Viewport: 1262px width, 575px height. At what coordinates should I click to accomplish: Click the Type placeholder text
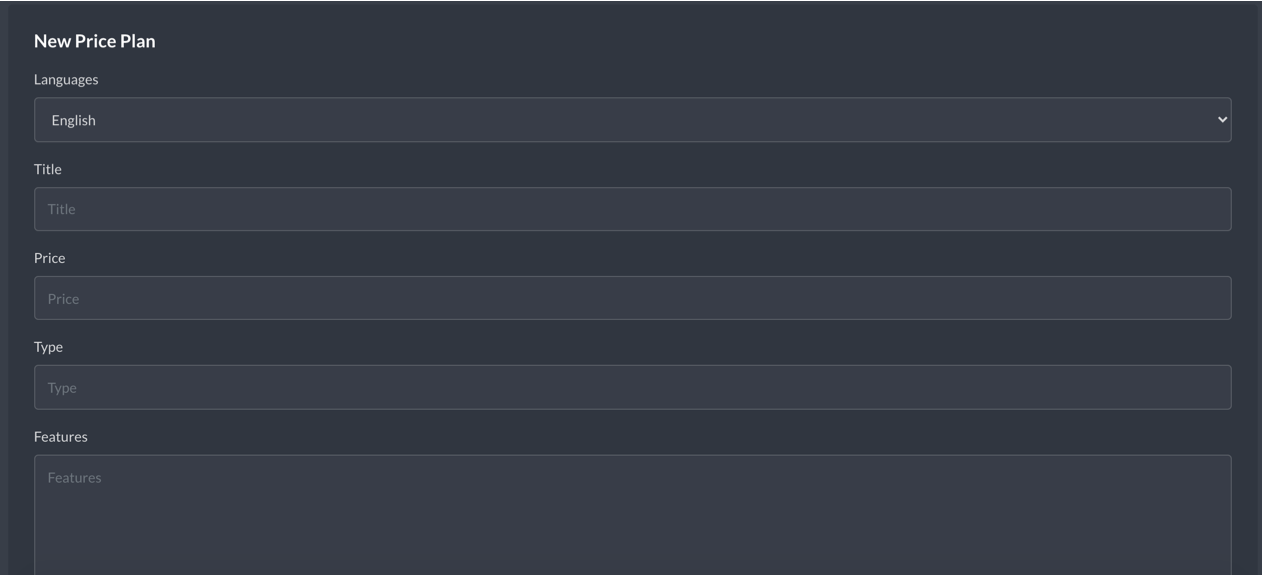pyautogui.click(x=62, y=388)
